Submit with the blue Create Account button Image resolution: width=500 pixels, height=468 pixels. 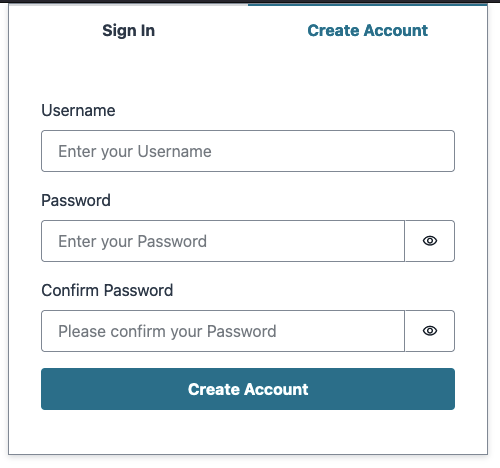coord(248,389)
